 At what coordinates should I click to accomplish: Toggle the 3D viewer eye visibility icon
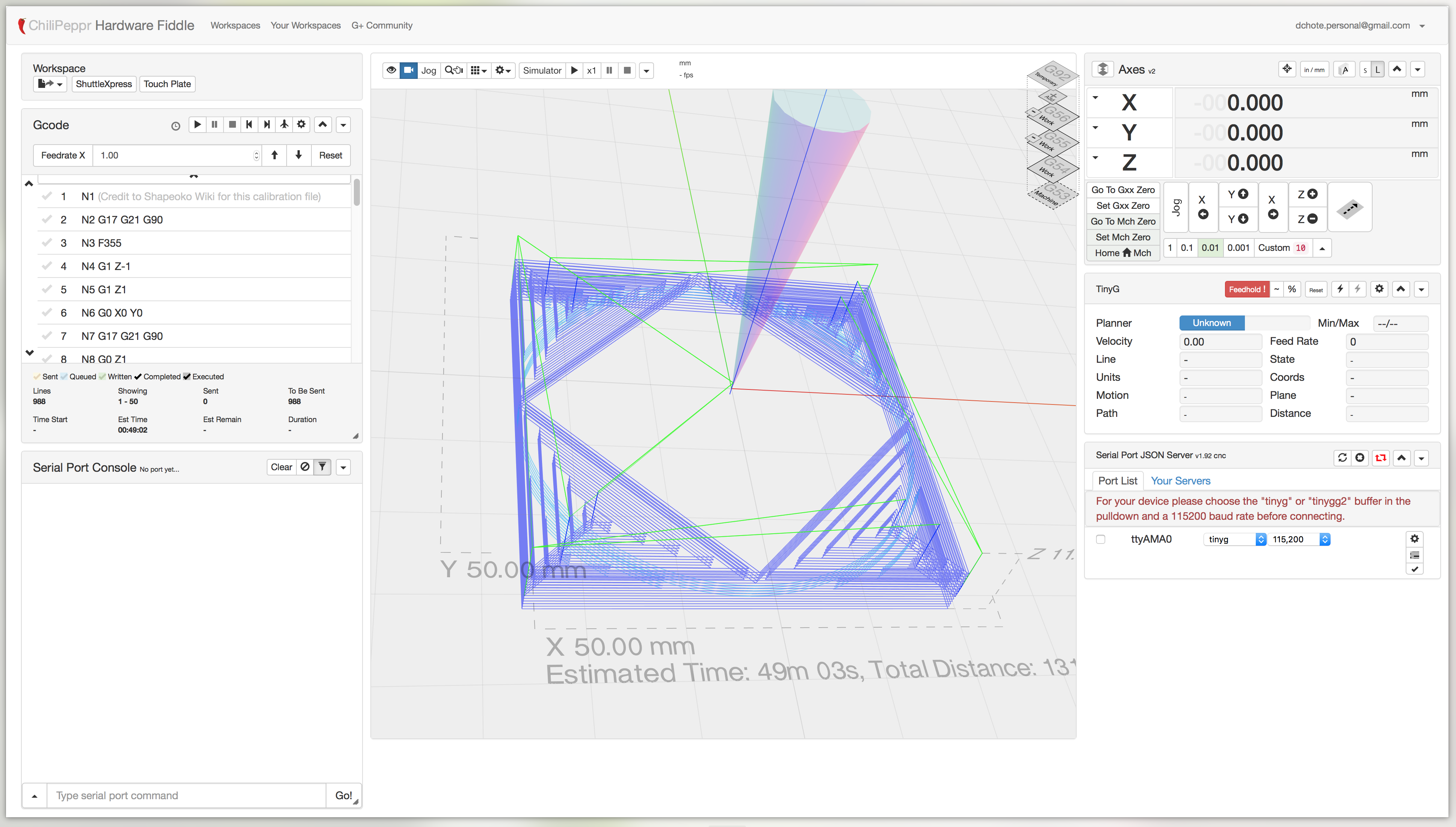(x=391, y=71)
